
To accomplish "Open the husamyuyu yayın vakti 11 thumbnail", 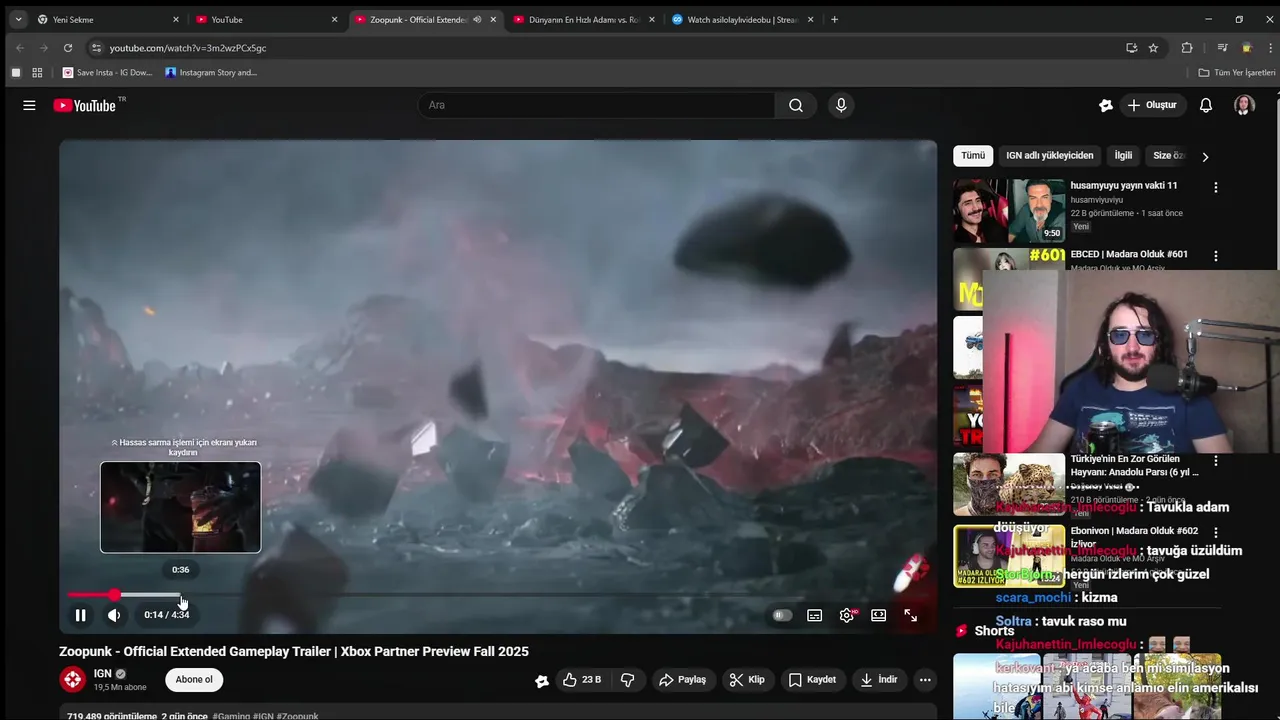I will pos(1009,211).
